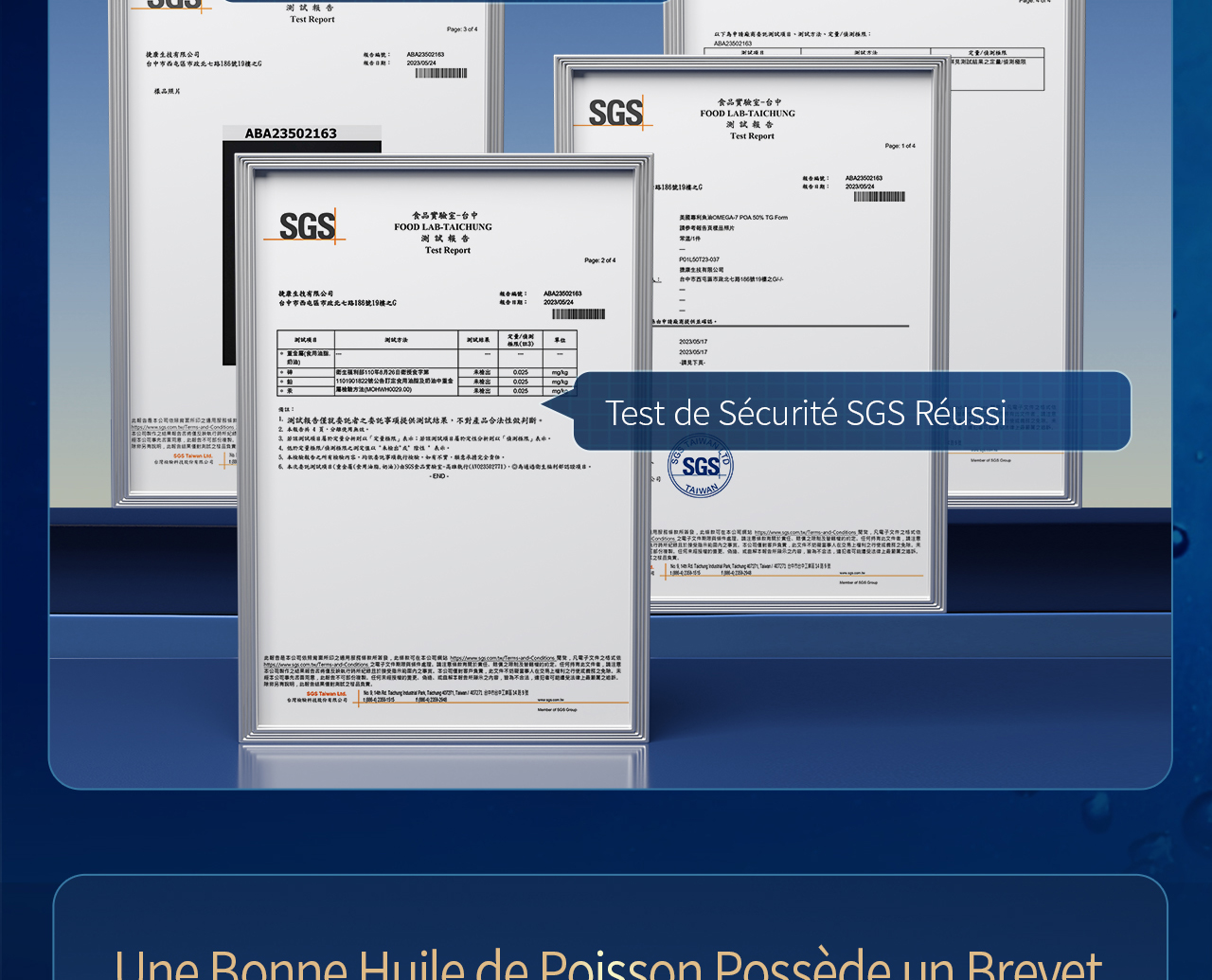The height and width of the screenshot is (980, 1212).
Task: Click the barcode on the front report
Action: pos(578,314)
